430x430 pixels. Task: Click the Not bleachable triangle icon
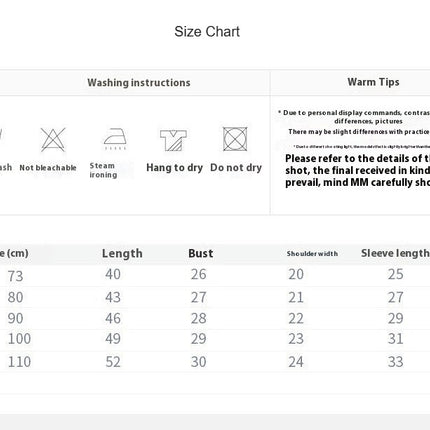[53, 139]
